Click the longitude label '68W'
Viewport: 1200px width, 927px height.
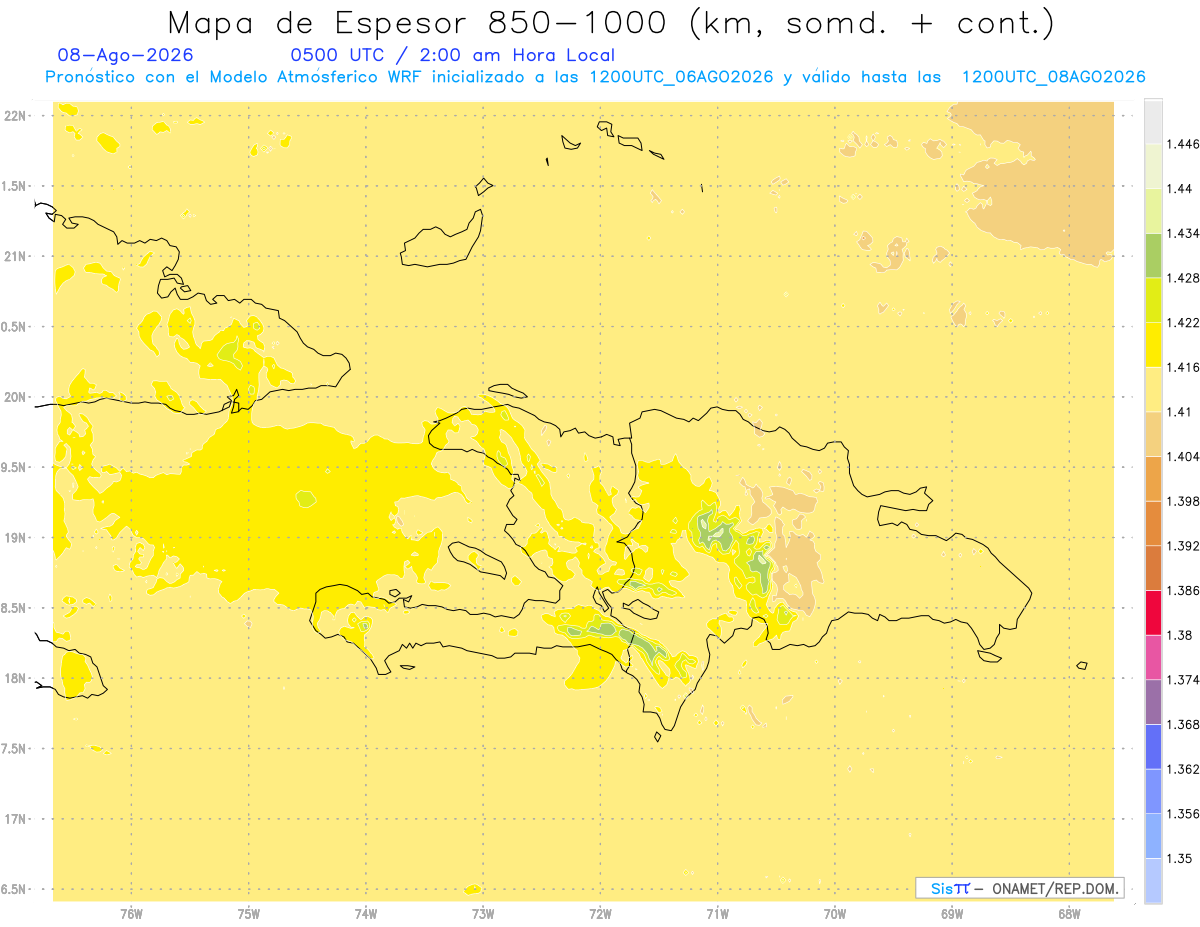pos(1069,913)
